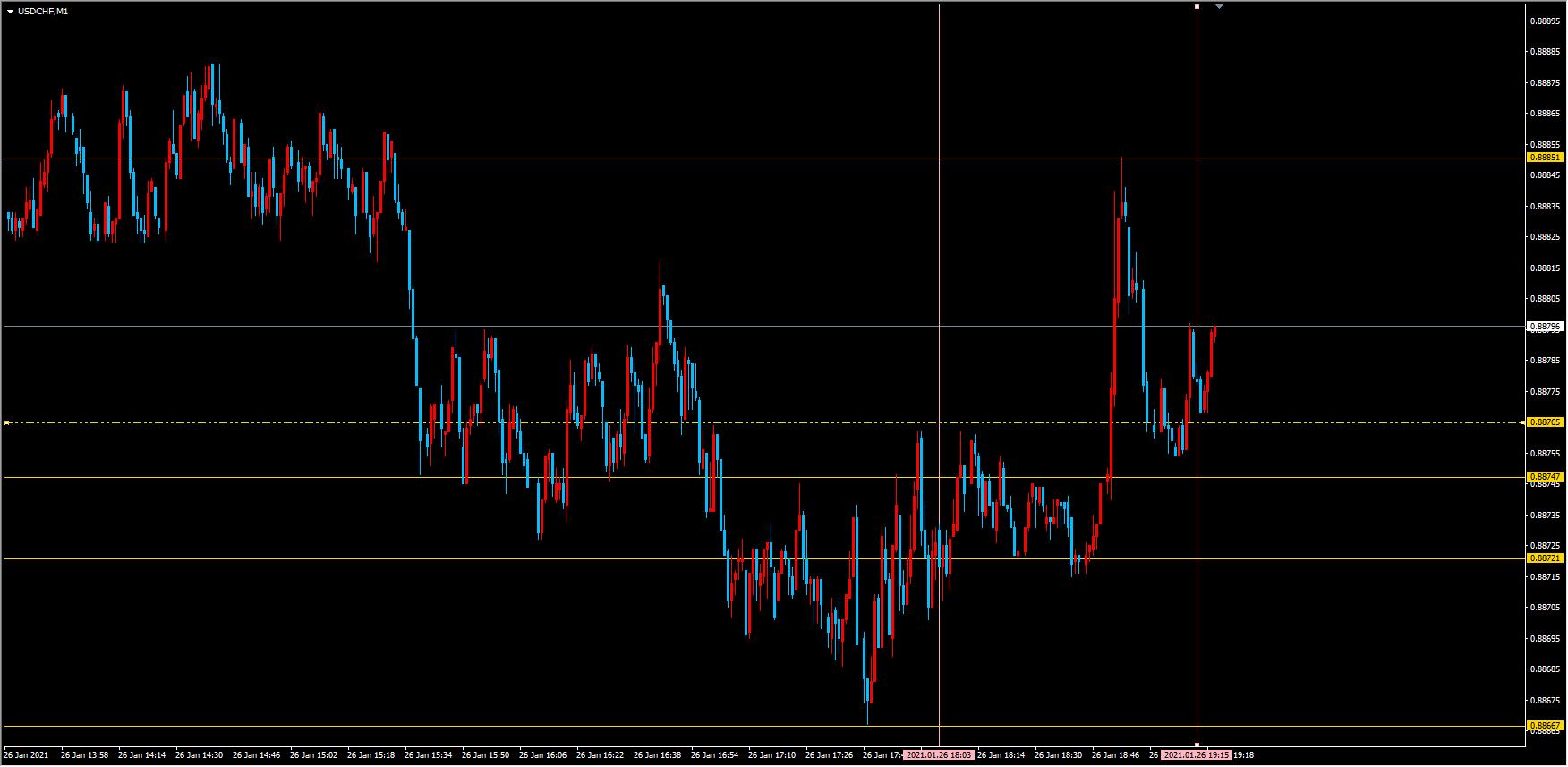Open the dropdown arrow beside USDCHF,M1
Screen dimensions: 1568x767
[10, 12]
